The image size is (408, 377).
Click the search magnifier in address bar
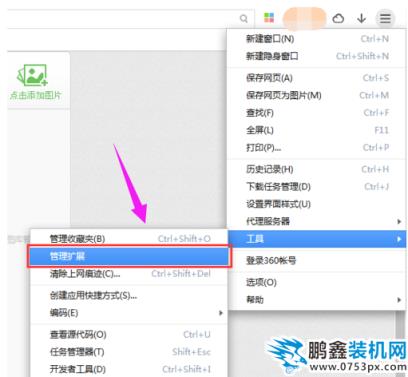click(244, 19)
